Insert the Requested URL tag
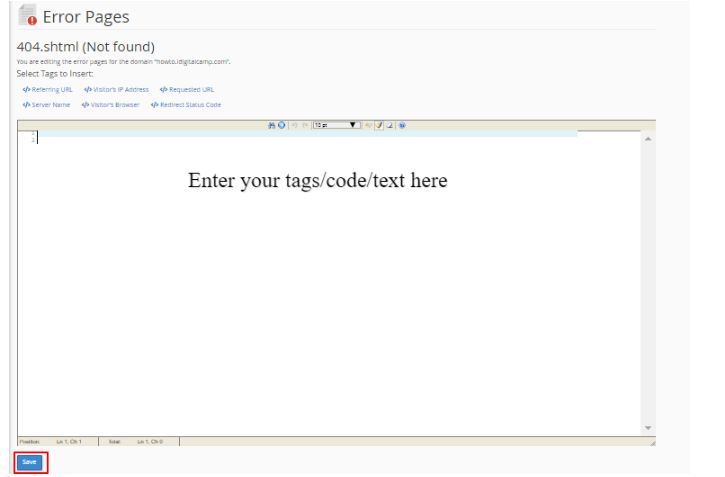725x477 pixels. click(187, 90)
